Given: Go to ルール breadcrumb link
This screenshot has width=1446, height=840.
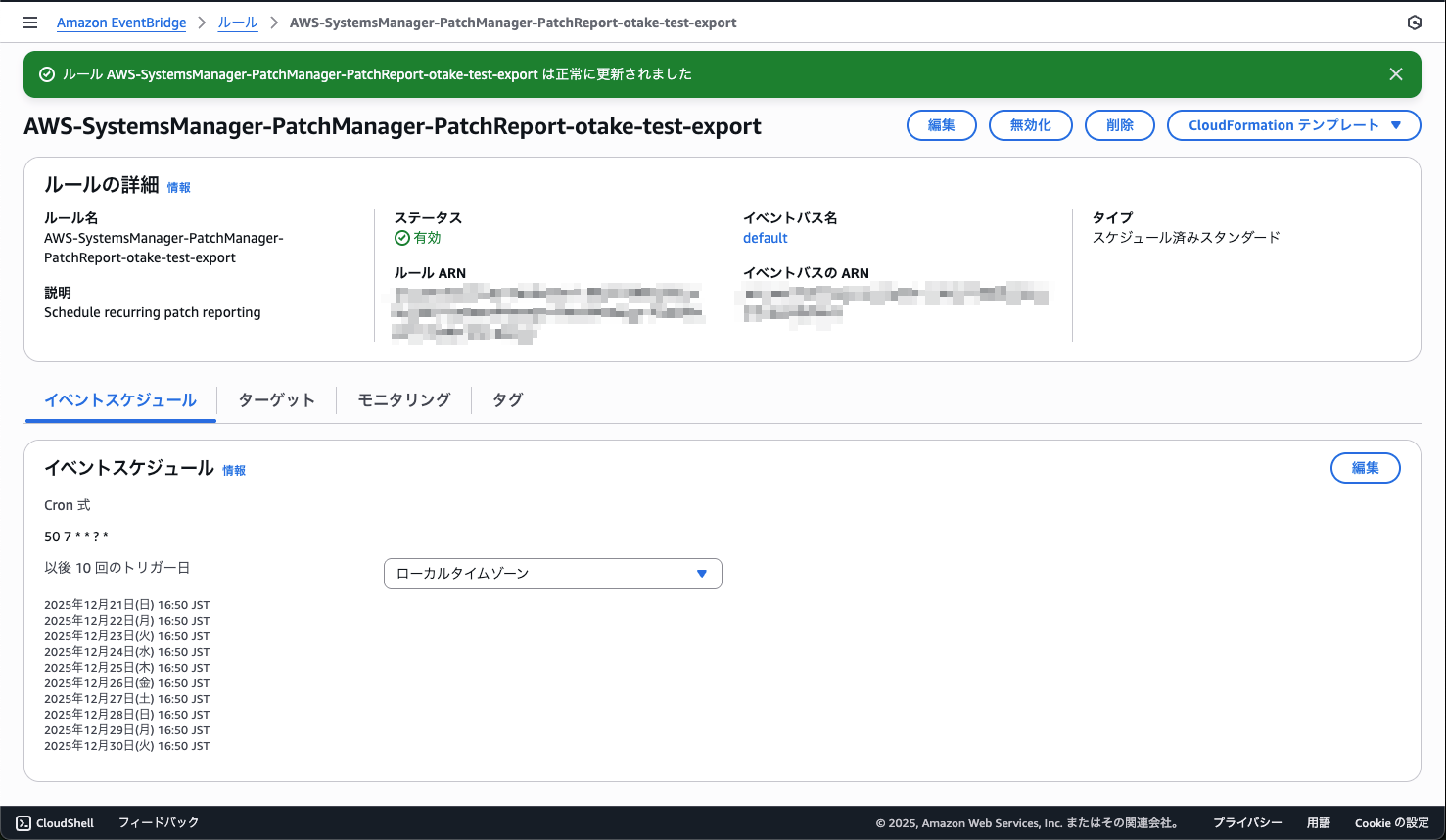Looking at the screenshot, I should coord(238,23).
